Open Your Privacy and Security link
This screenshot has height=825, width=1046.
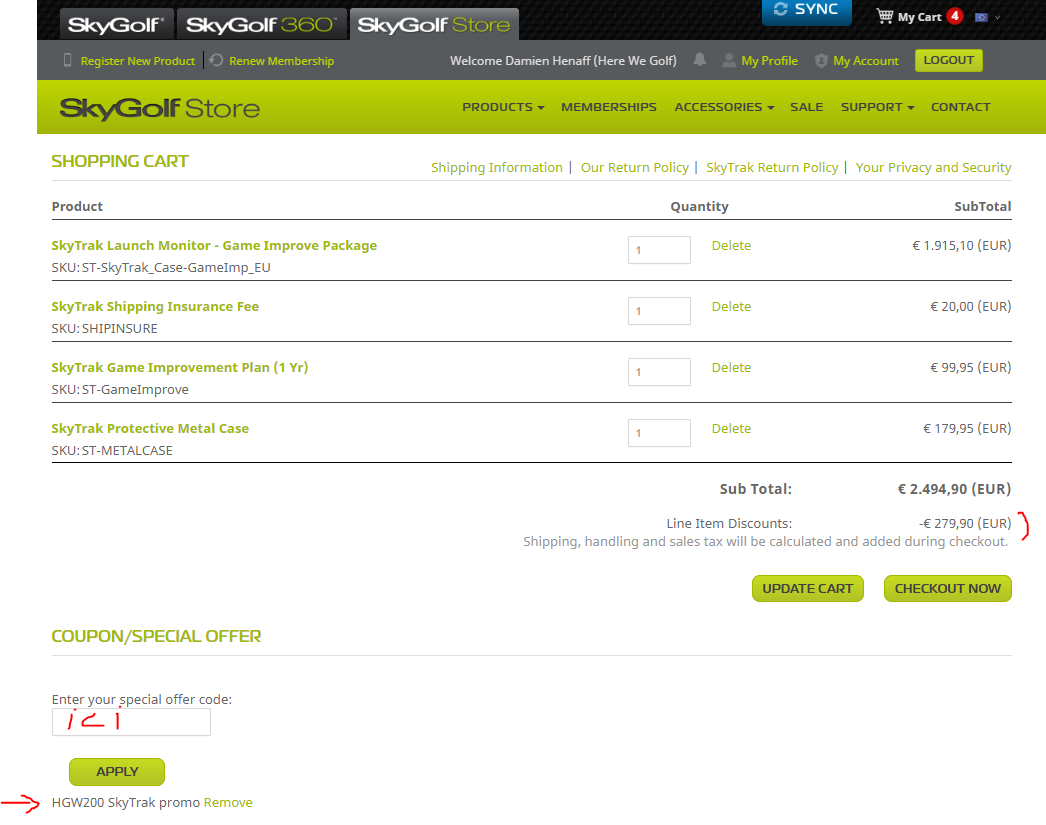coord(933,167)
